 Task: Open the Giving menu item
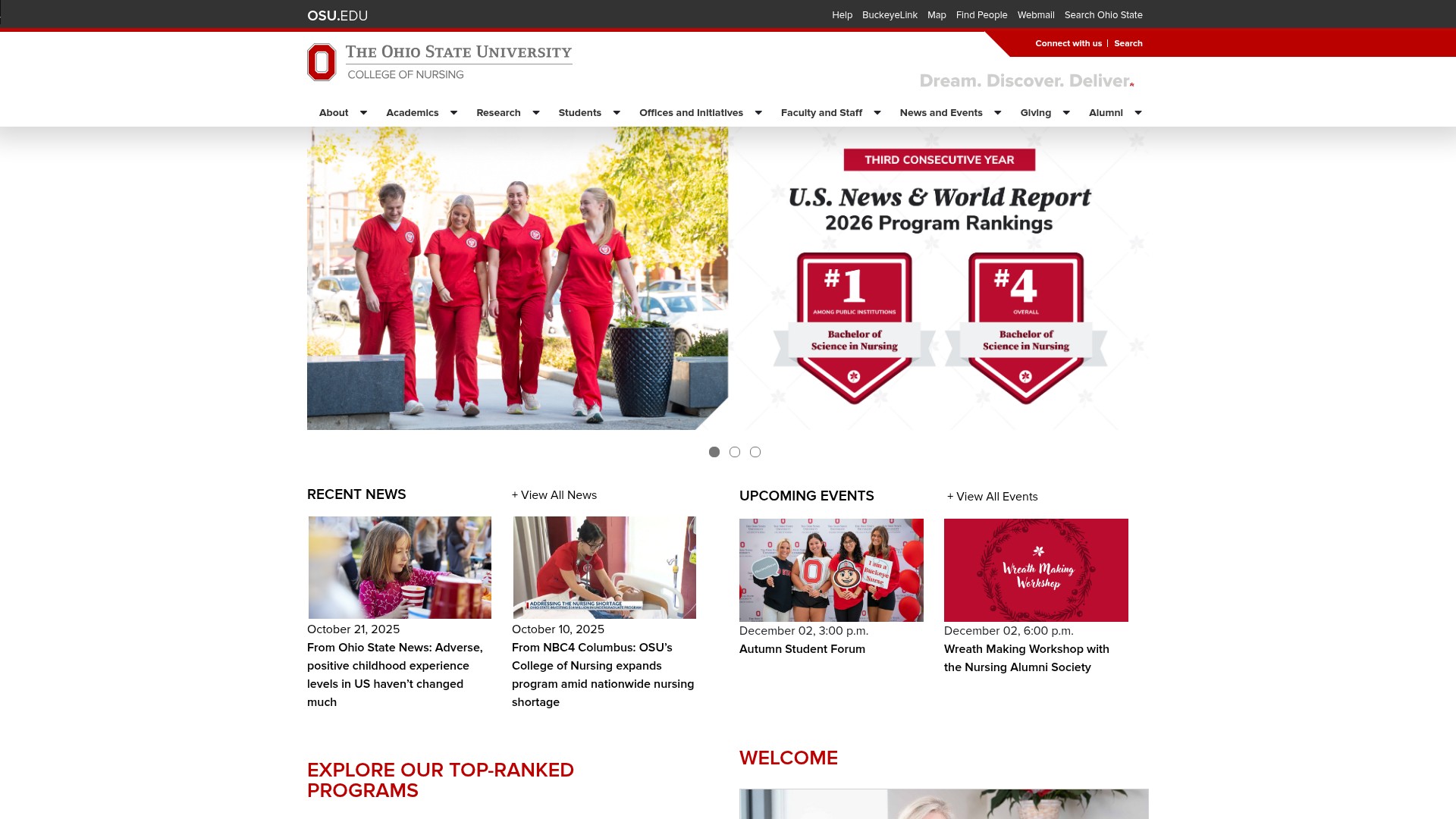pyautogui.click(x=1036, y=113)
